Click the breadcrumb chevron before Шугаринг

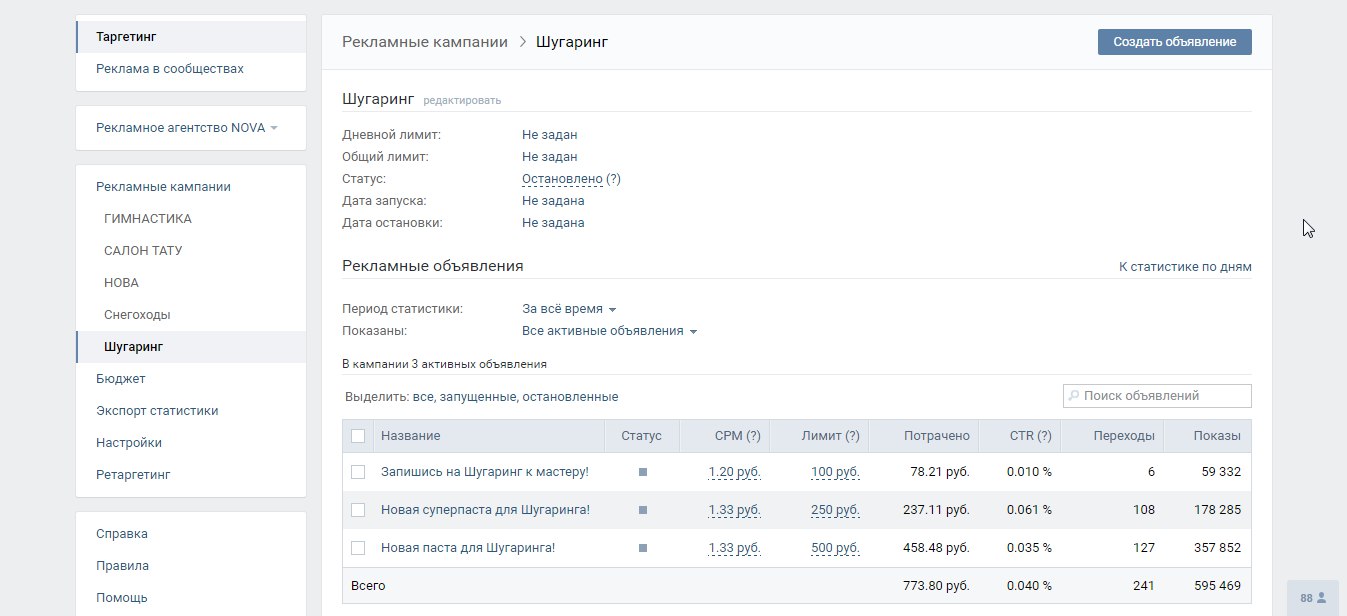tap(522, 42)
